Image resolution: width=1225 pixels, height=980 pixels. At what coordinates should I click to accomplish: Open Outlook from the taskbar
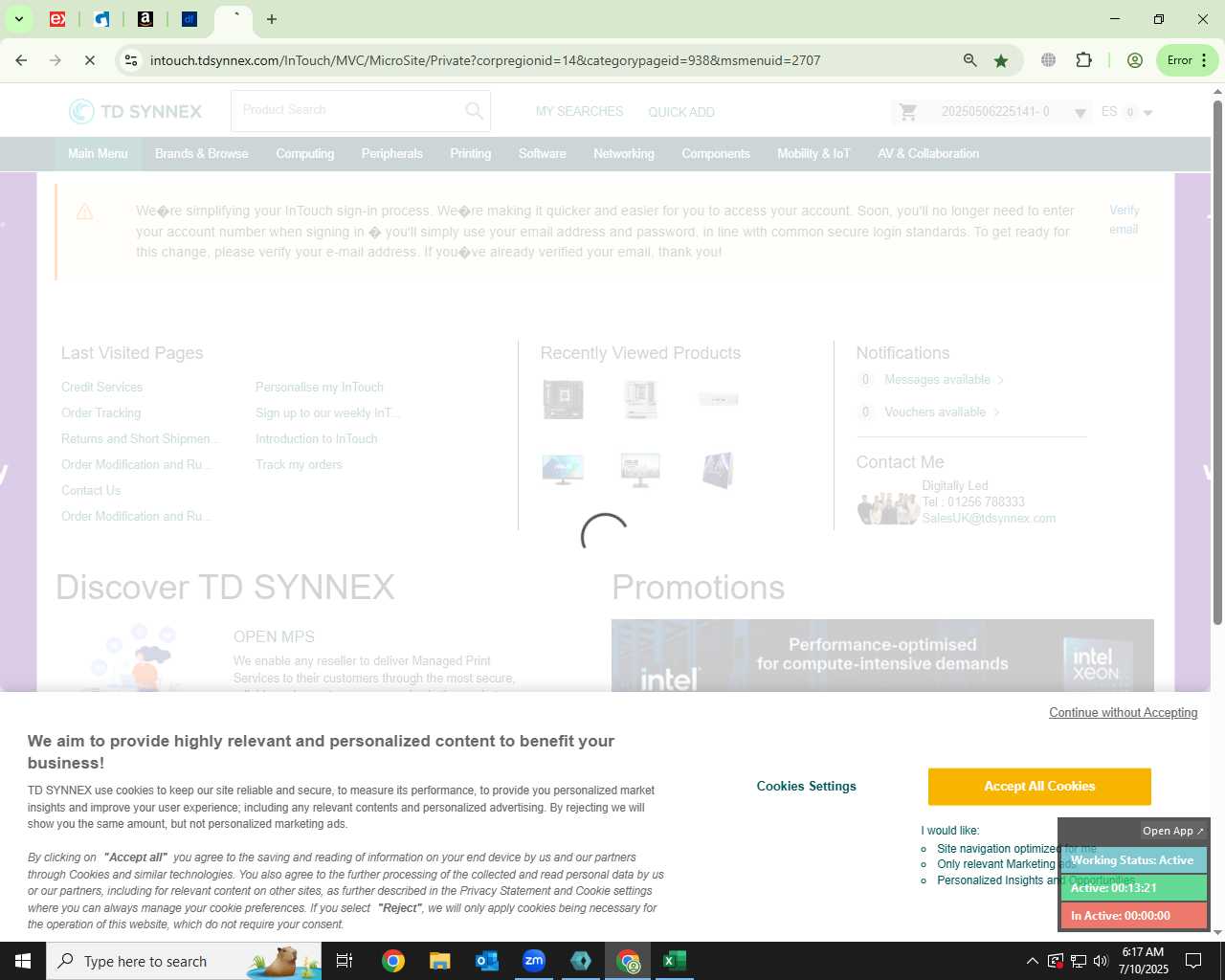click(x=487, y=961)
